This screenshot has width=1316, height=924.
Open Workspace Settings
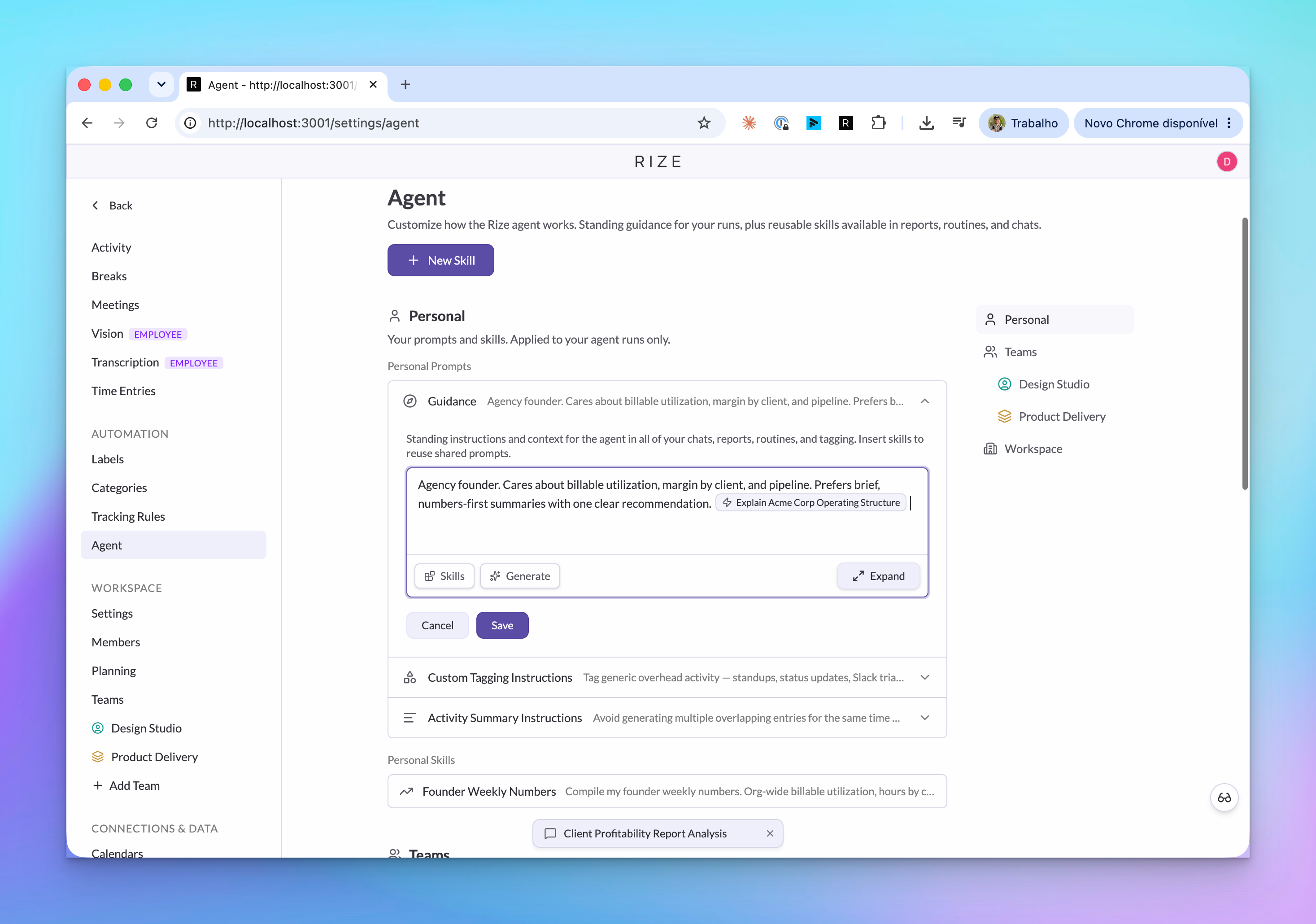click(112, 613)
